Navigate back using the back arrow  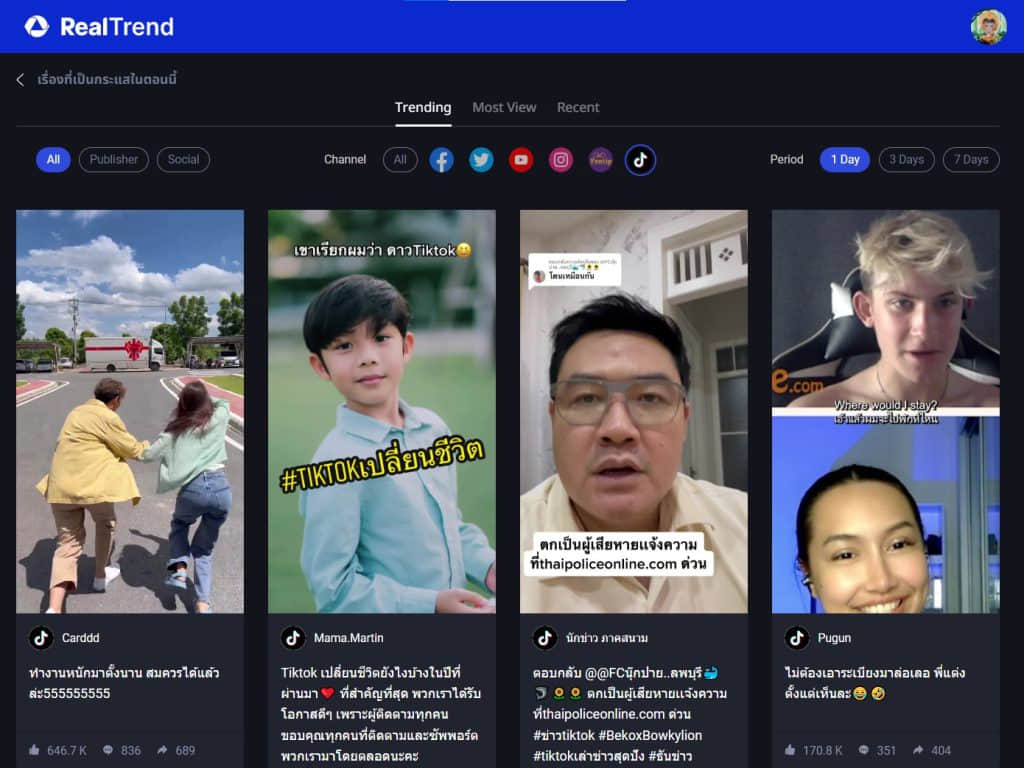point(19,79)
